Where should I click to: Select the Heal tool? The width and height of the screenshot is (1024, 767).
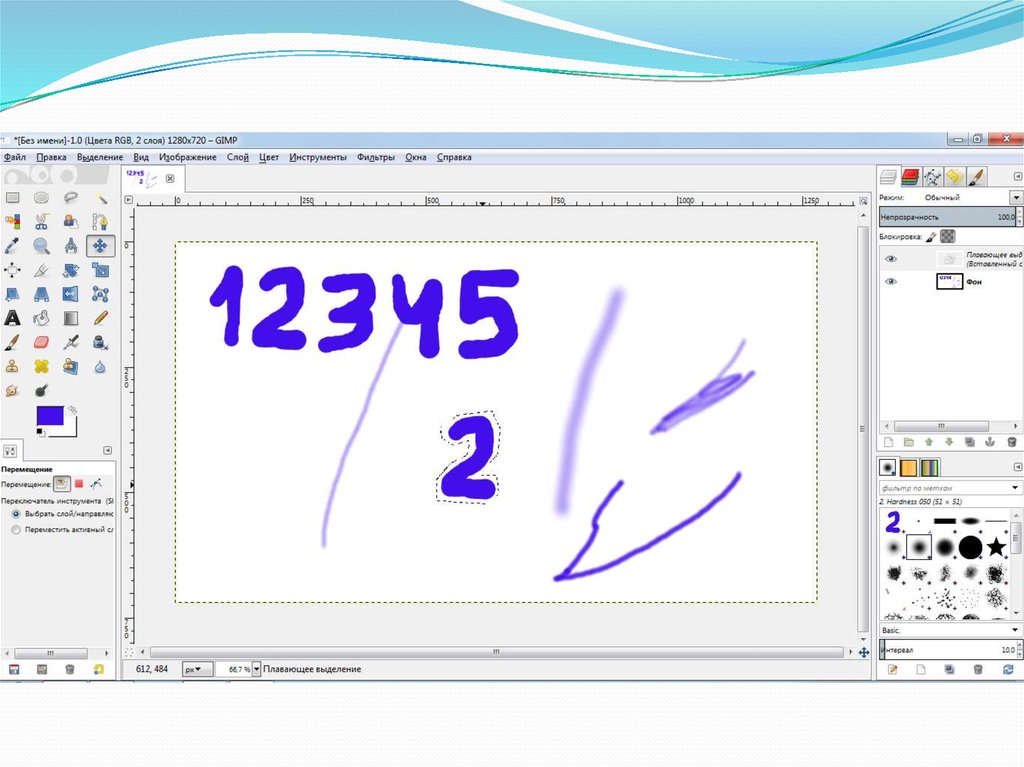[41, 367]
